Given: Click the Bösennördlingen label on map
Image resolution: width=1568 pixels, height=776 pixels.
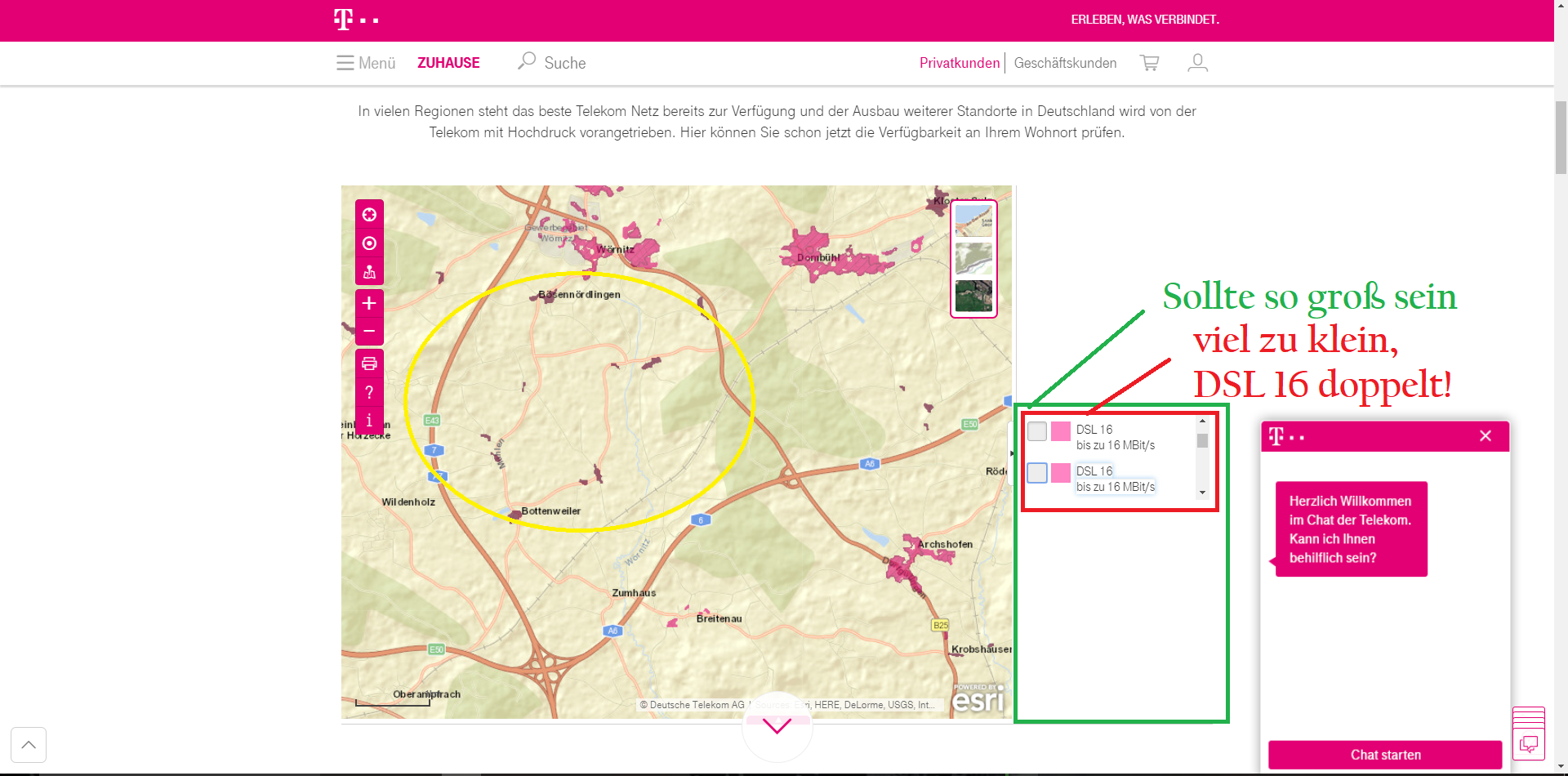Looking at the screenshot, I should click(579, 294).
